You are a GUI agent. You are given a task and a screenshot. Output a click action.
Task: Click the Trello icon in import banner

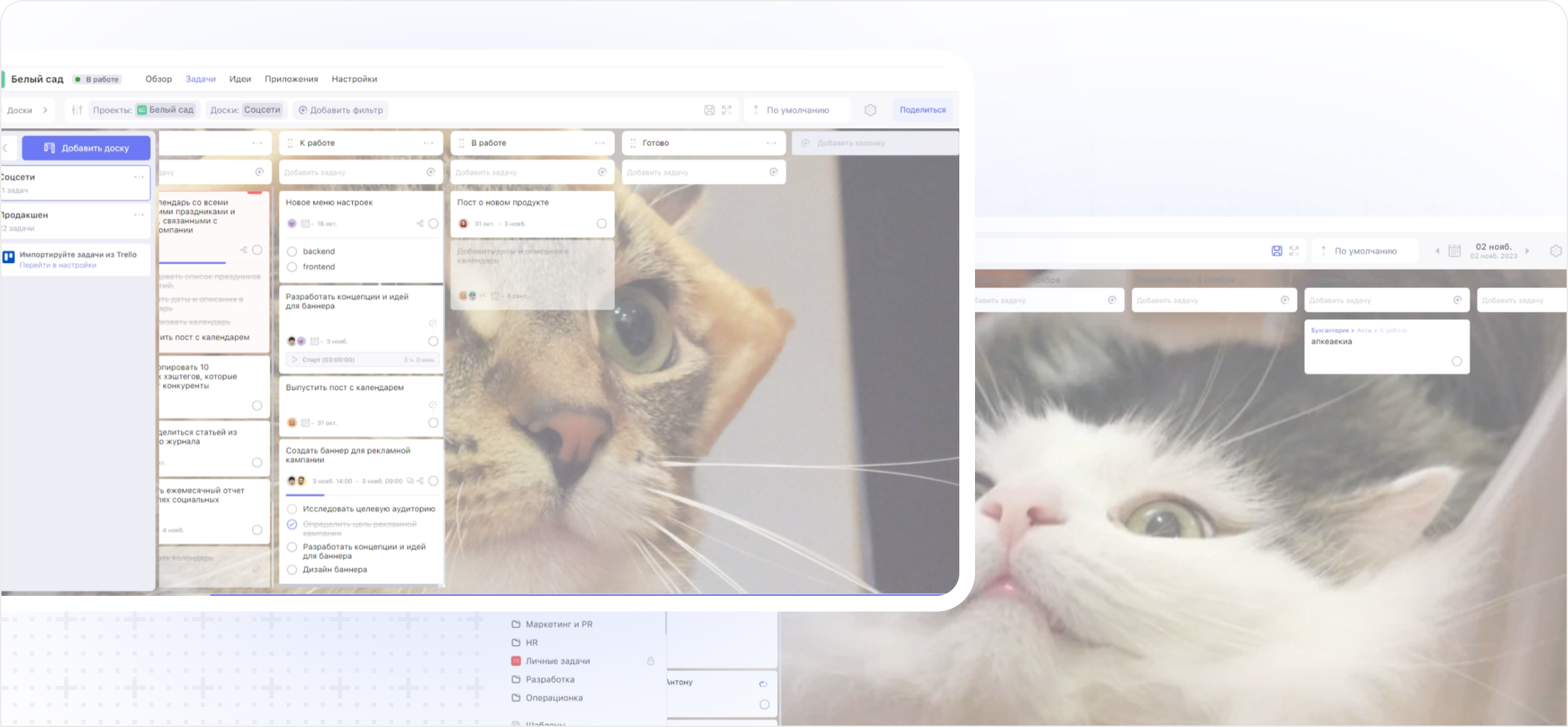(x=9, y=257)
